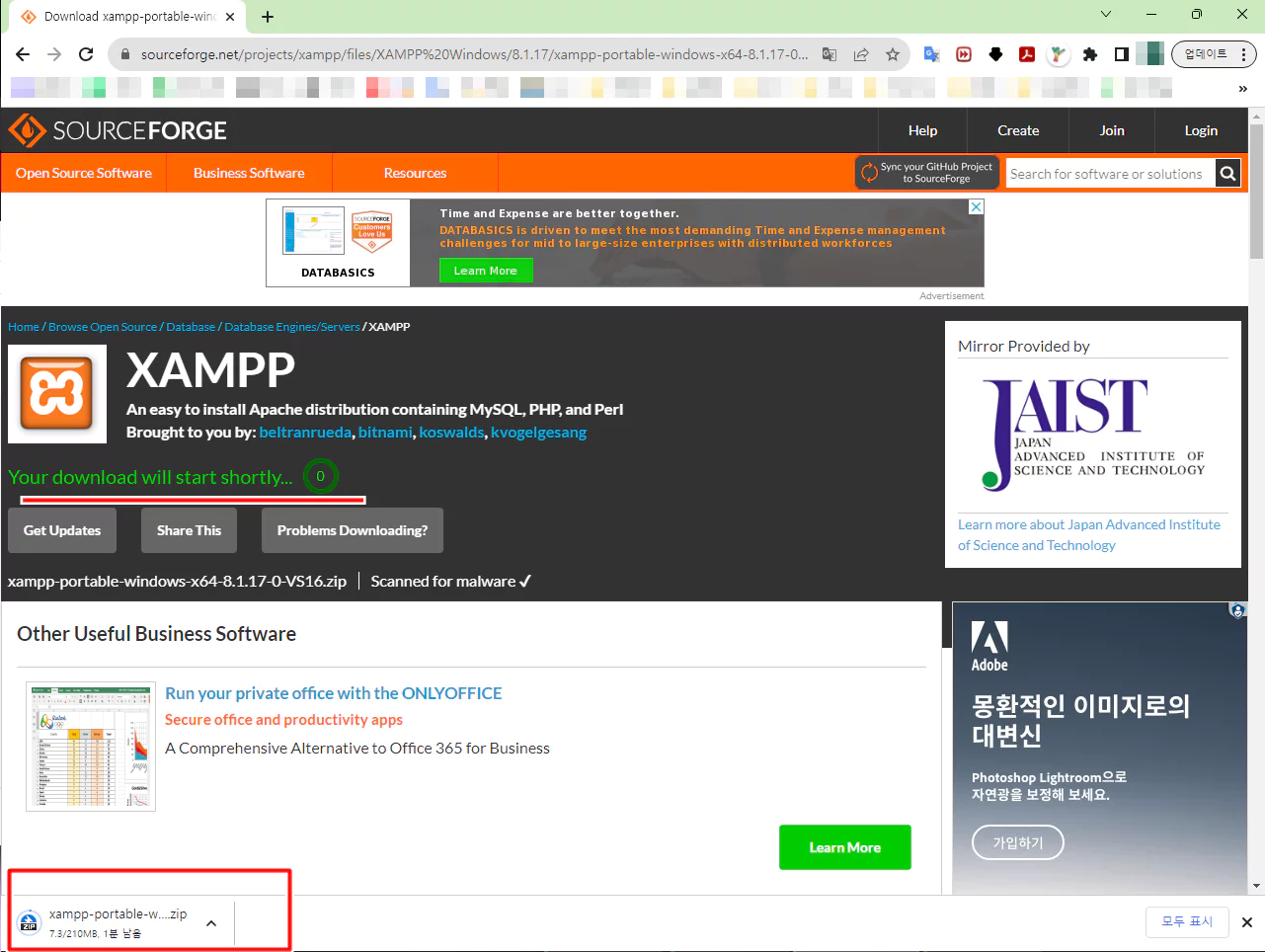1265x952 pixels.
Task: Open the leaf-shaped extension icon
Action: coord(1059,54)
